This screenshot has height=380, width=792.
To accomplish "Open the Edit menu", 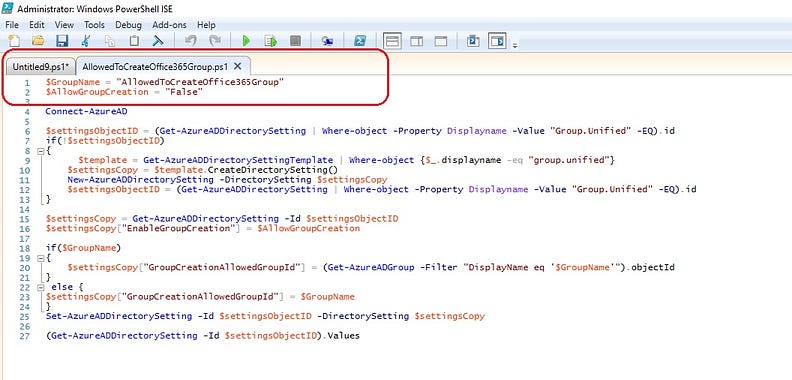I will (36, 25).
